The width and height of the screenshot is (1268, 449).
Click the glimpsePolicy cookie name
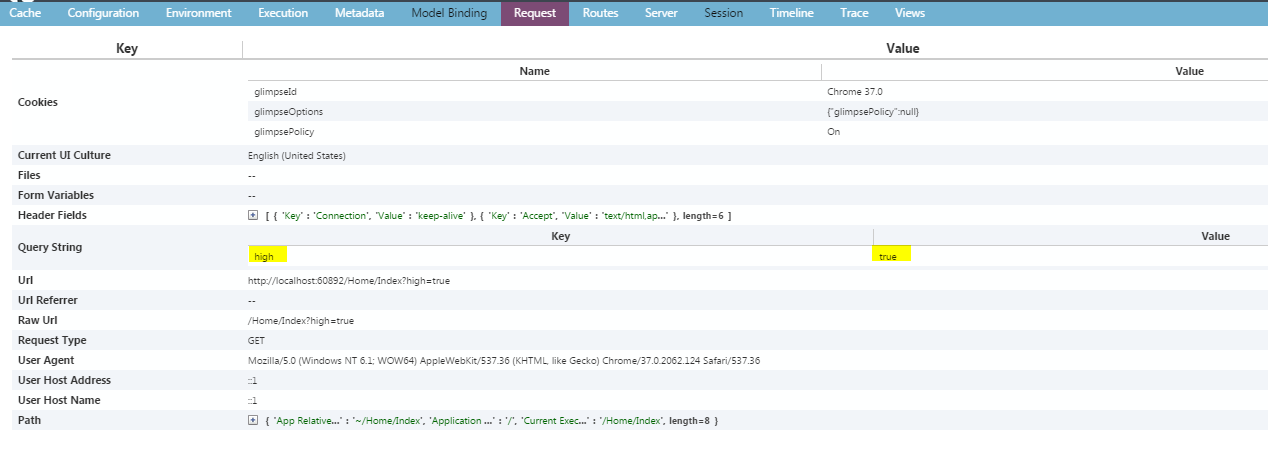[284, 131]
